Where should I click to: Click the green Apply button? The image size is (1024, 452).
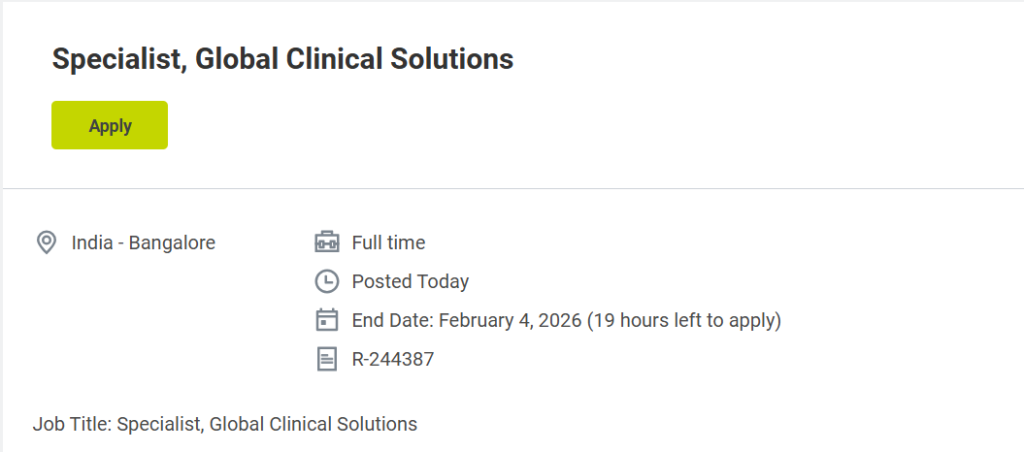[109, 125]
